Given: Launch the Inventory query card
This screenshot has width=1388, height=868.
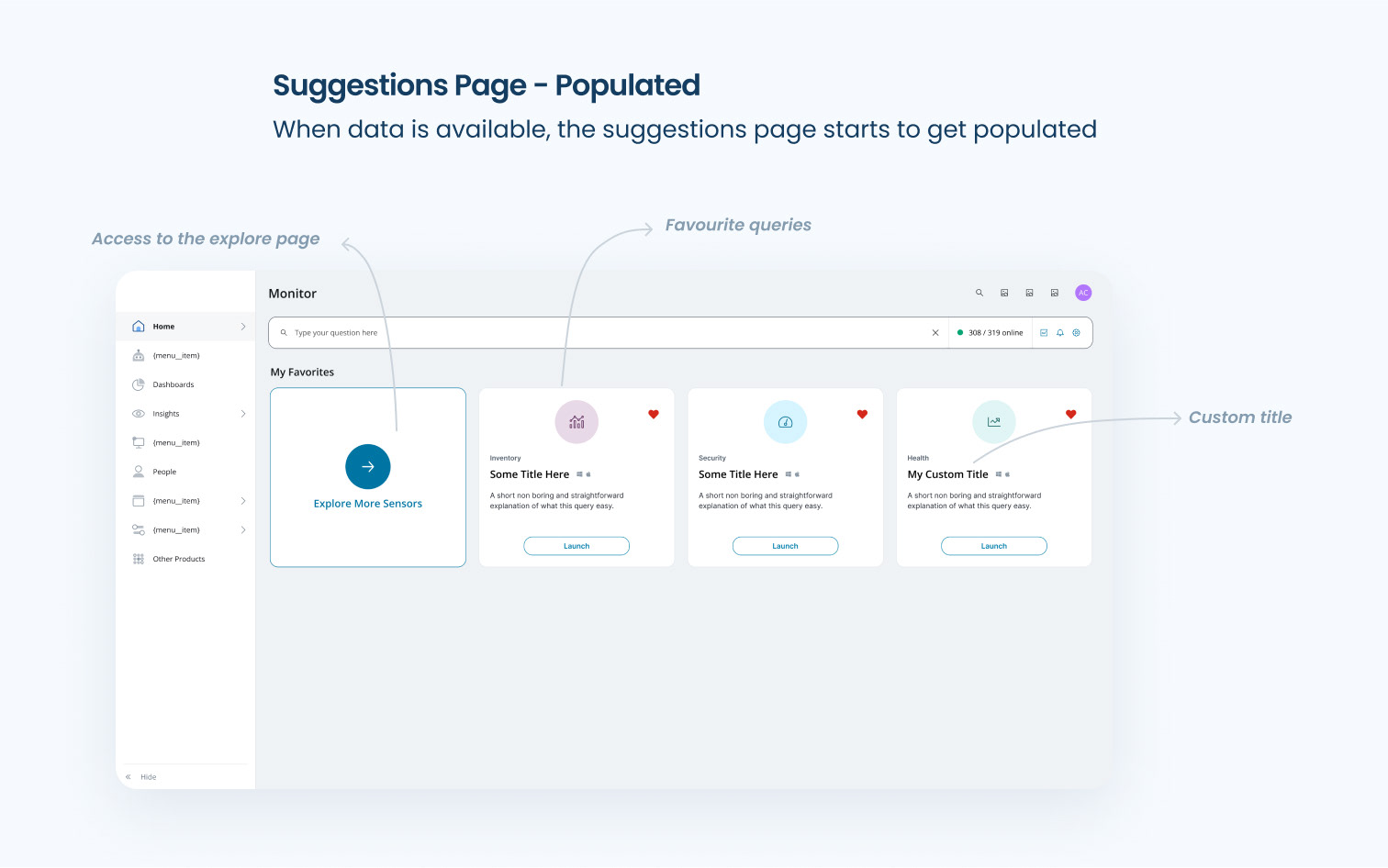Looking at the screenshot, I should (576, 546).
